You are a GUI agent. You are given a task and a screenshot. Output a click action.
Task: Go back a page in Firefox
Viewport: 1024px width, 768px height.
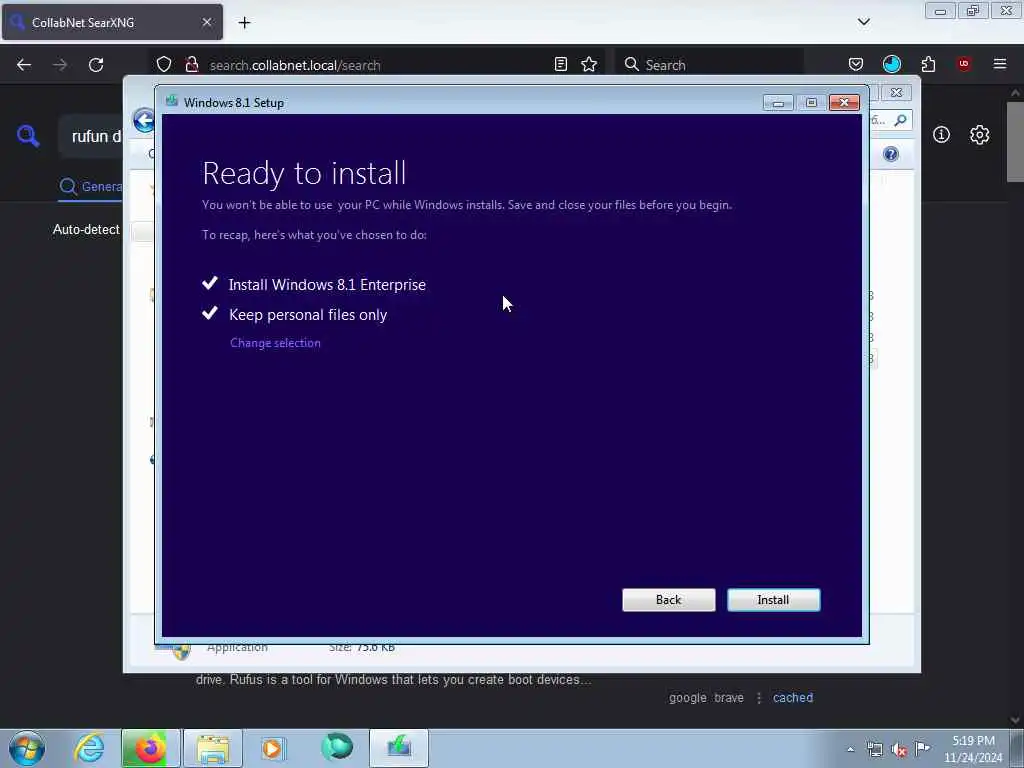(24, 65)
